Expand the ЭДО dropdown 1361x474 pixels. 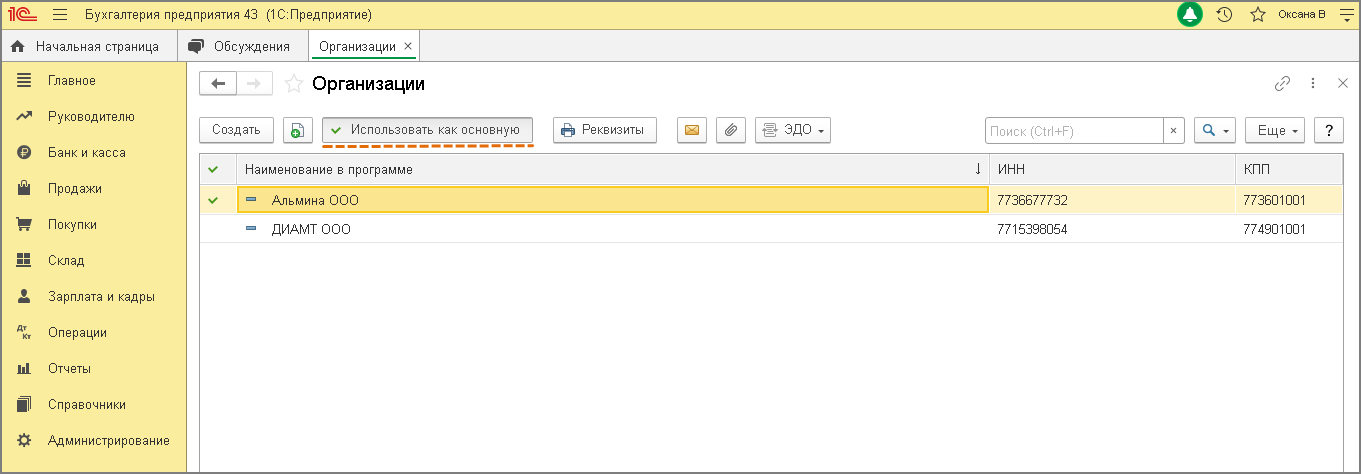coord(793,130)
